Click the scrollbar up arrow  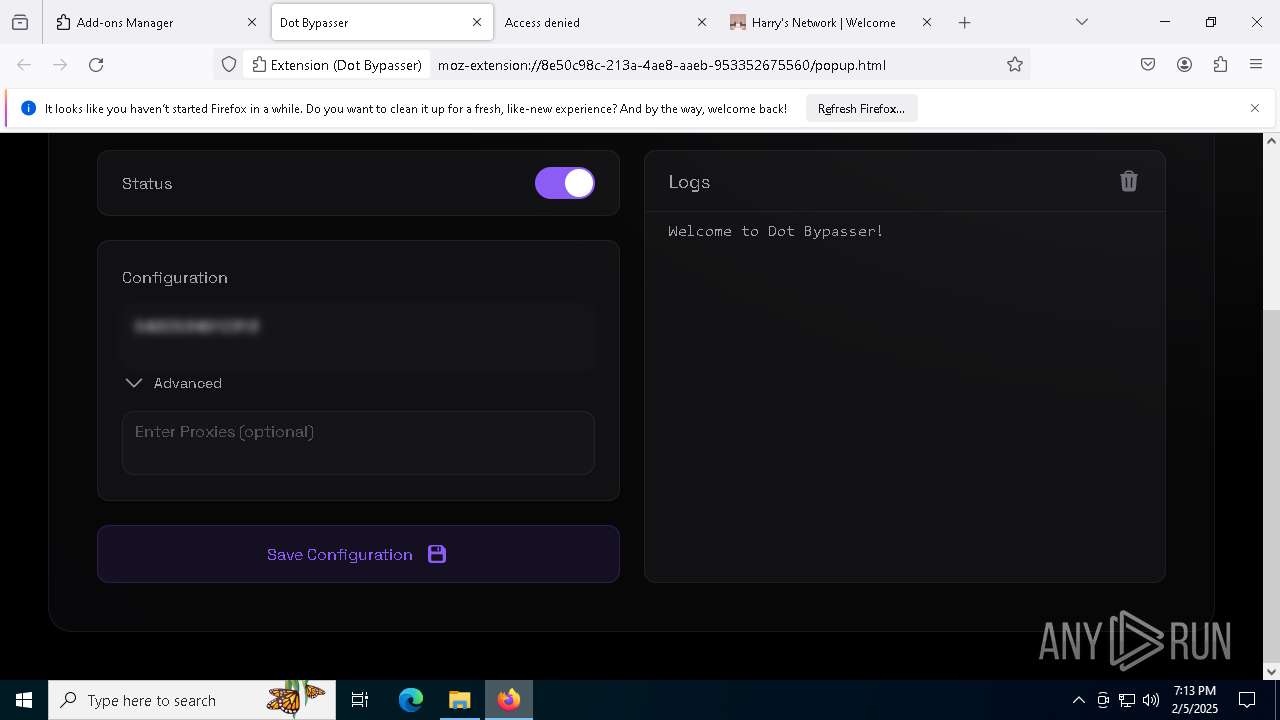coord(1271,141)
